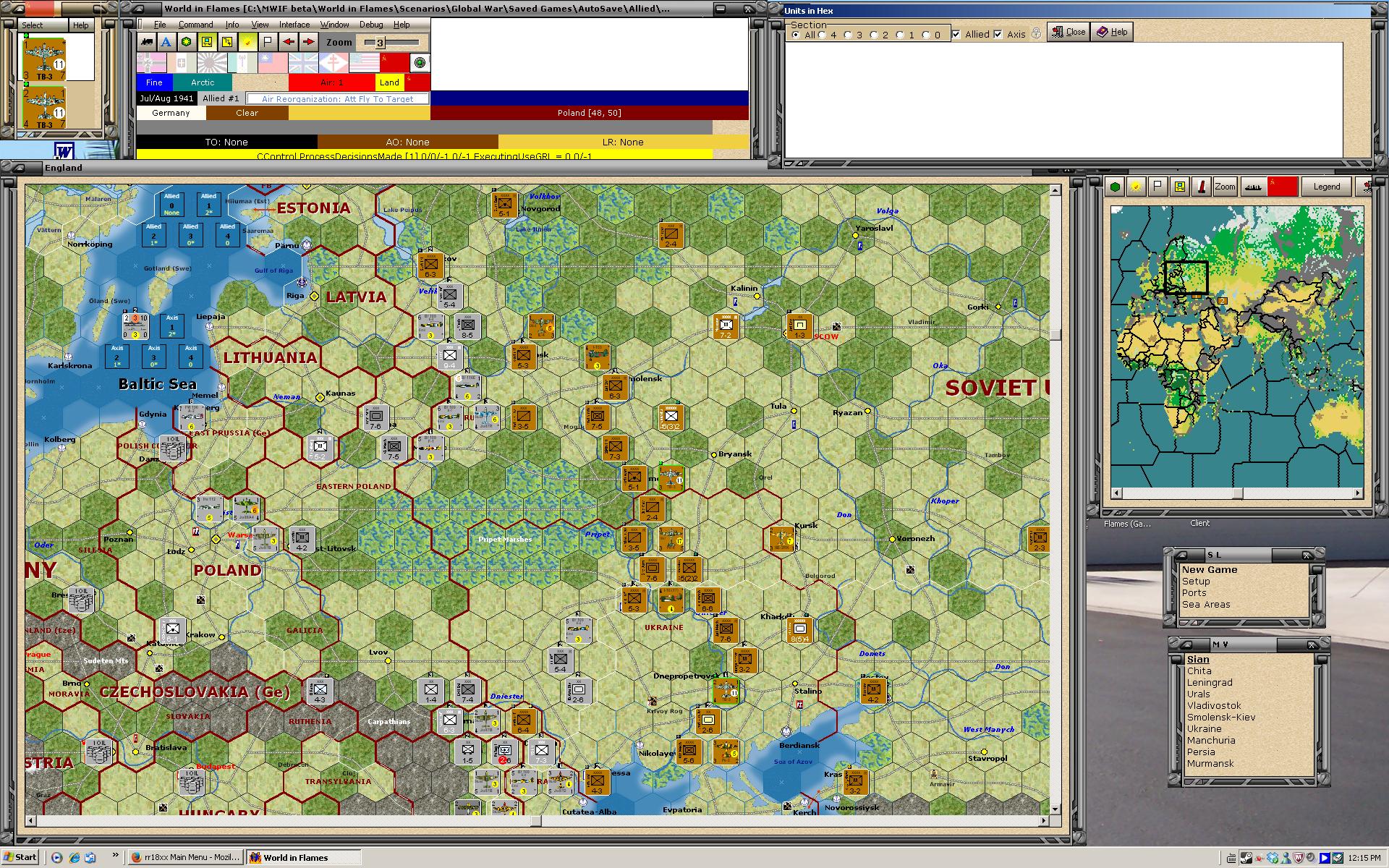The height and width of the screenshot is (868, 1389).
Task: Select Sea Areas in the S L list
Action: [x=1206, y=604]
